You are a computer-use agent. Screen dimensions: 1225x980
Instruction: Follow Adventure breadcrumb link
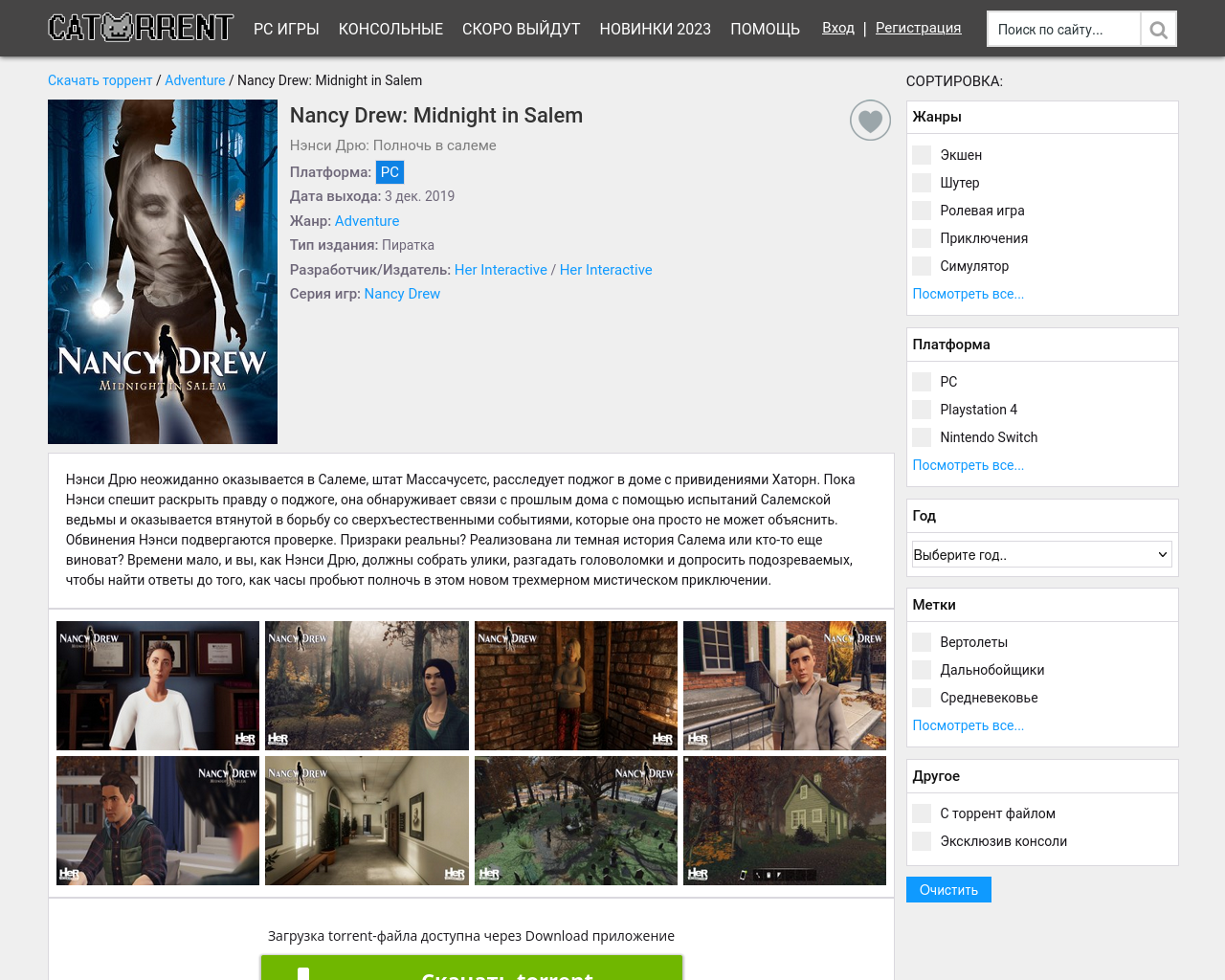195,80
